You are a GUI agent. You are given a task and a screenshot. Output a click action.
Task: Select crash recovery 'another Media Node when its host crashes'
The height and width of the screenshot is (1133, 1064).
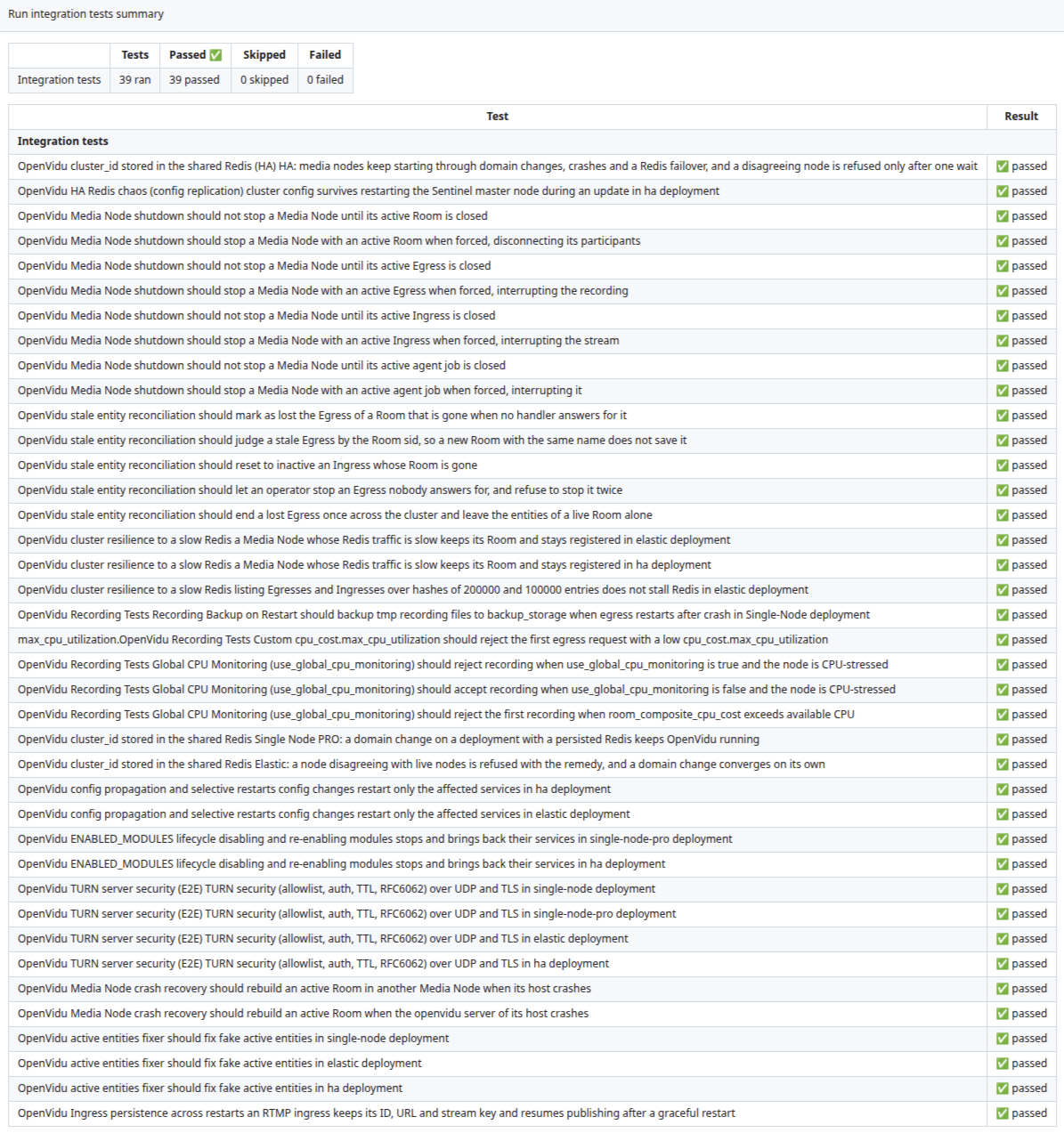point(305,989)
